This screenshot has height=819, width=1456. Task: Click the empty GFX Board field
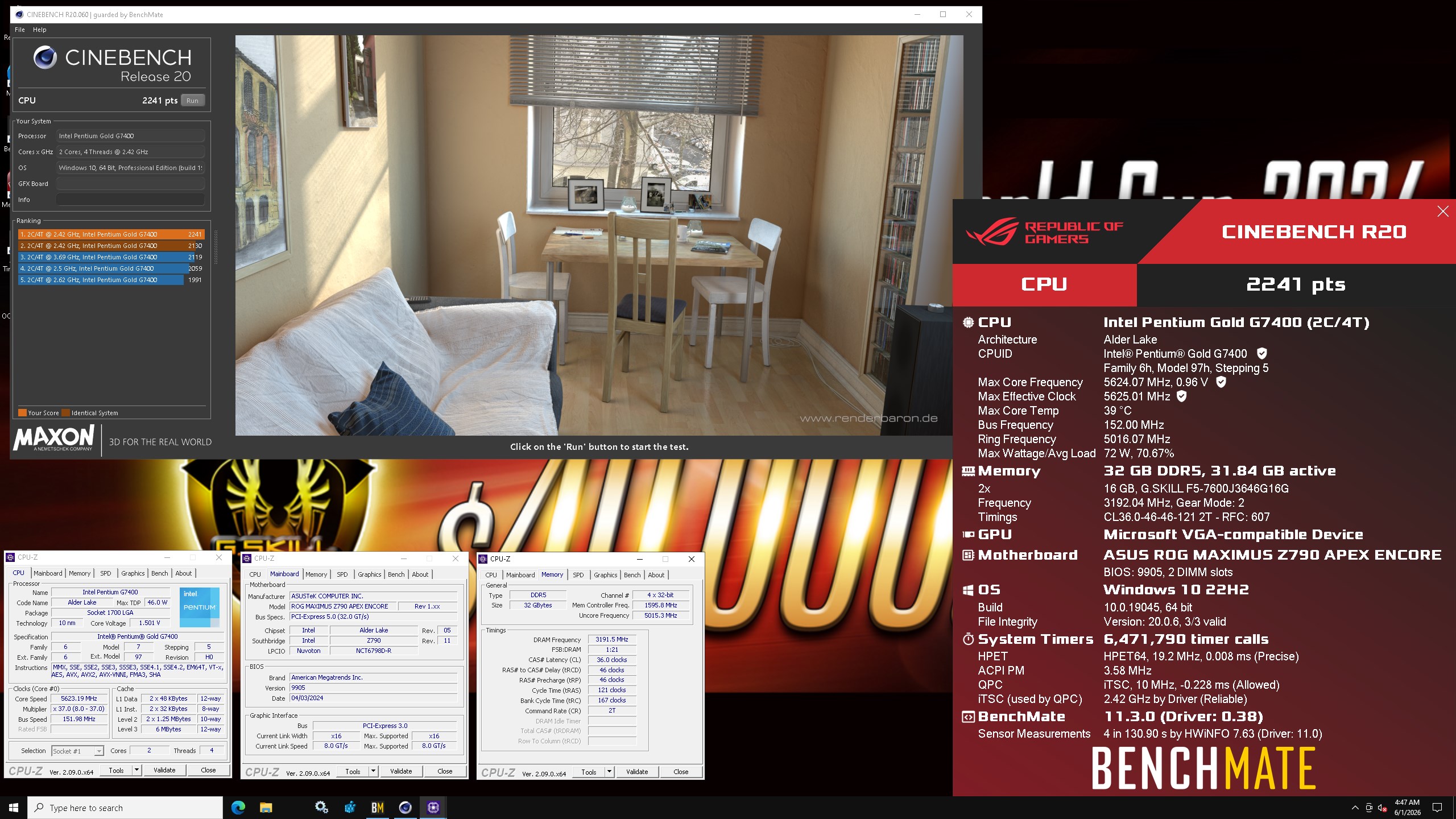pos(130,184)
